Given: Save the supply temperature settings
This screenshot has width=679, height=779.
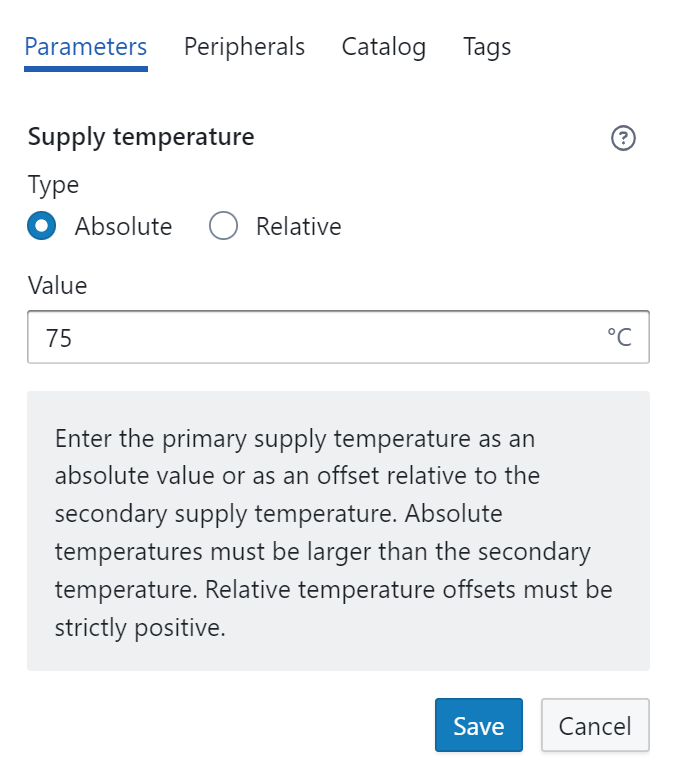Looking at the screenshot, I should pyautogui.click(x=478, y=725).
